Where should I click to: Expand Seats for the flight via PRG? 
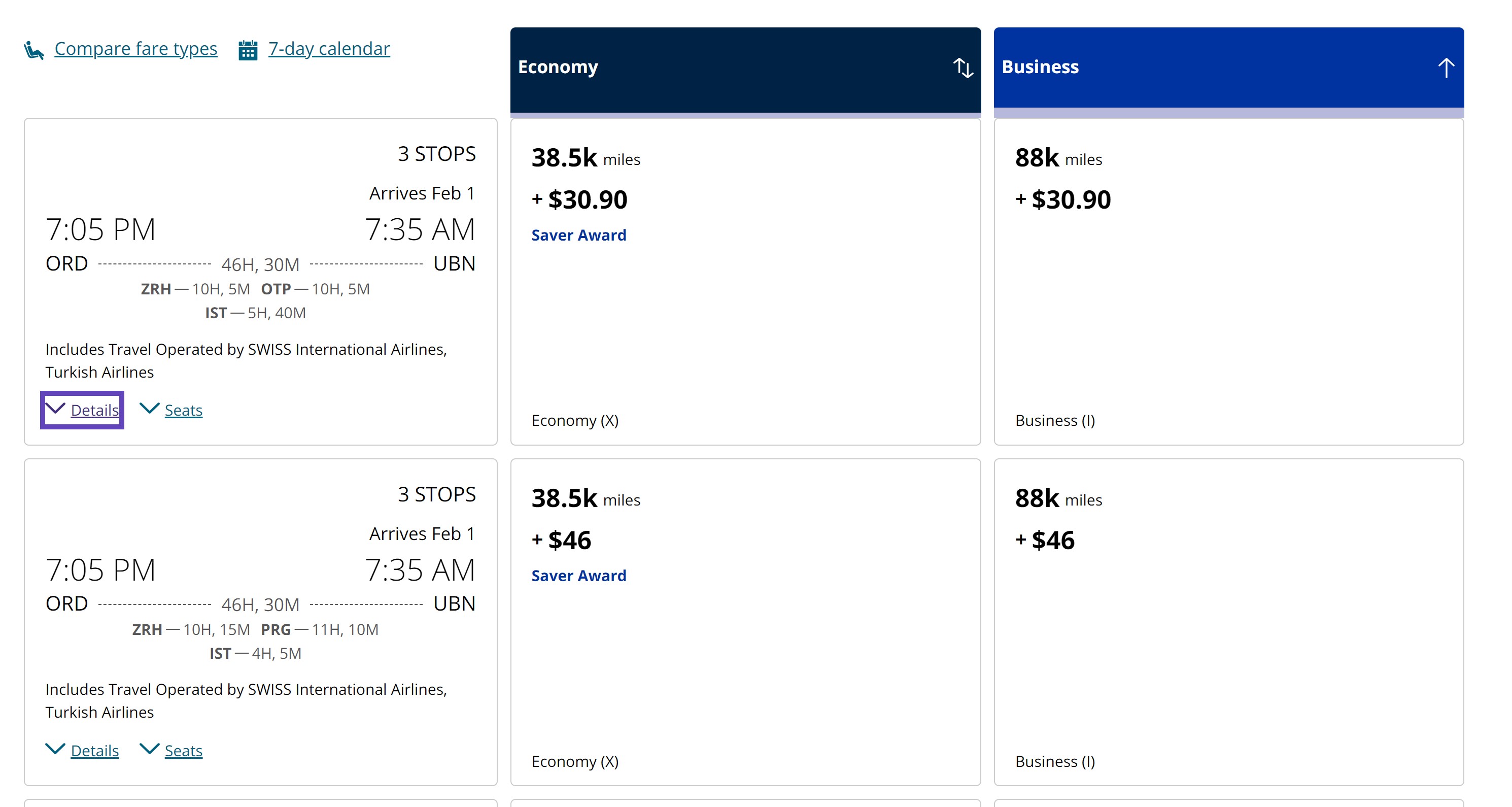[x=183, y=751]
